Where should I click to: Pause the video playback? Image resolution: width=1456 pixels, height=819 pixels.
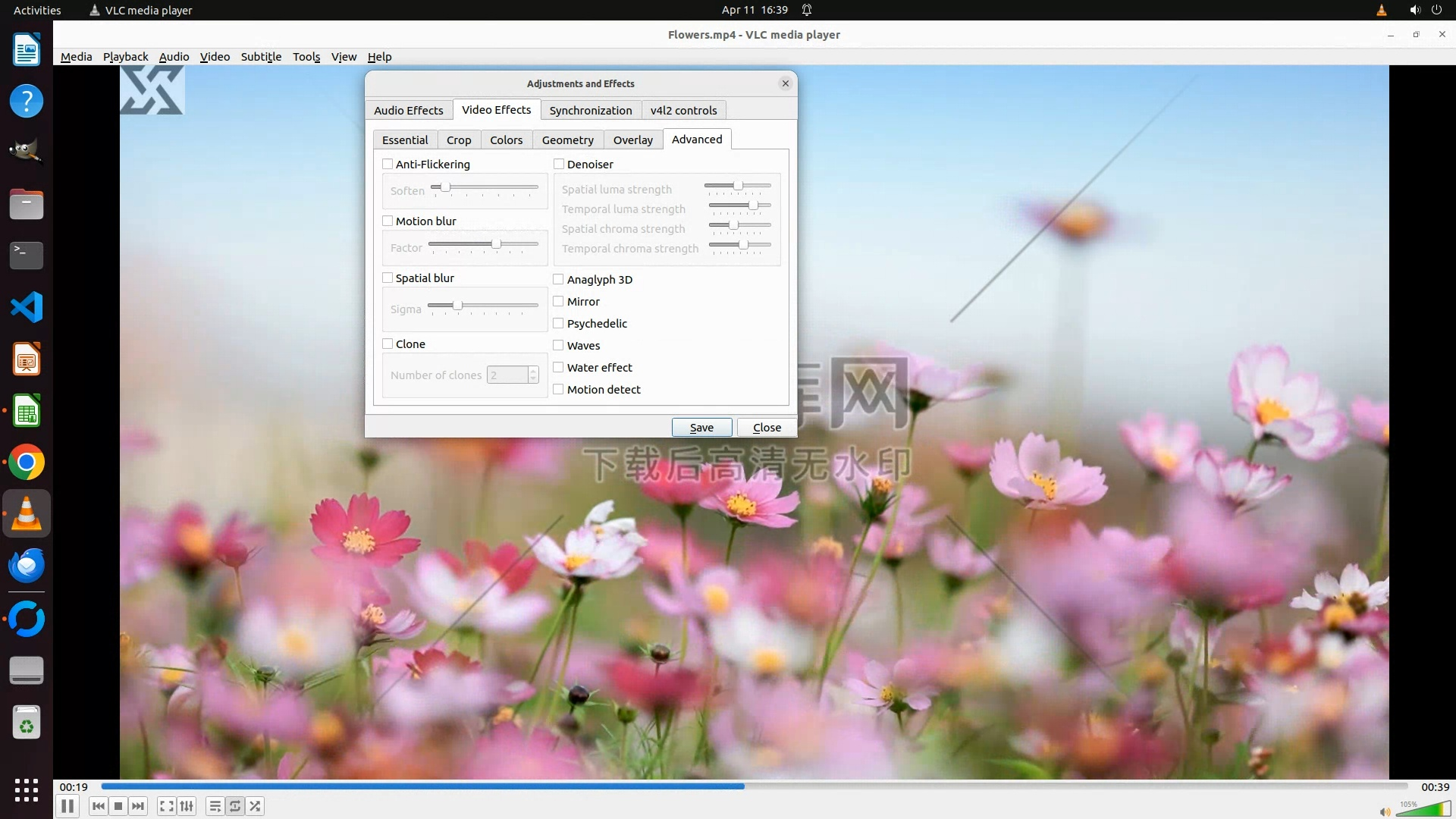(67, 806)
